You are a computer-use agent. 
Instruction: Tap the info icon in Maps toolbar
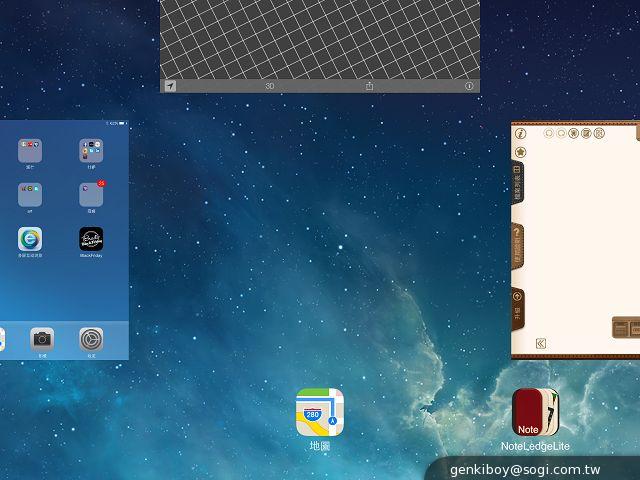point(469,86)
